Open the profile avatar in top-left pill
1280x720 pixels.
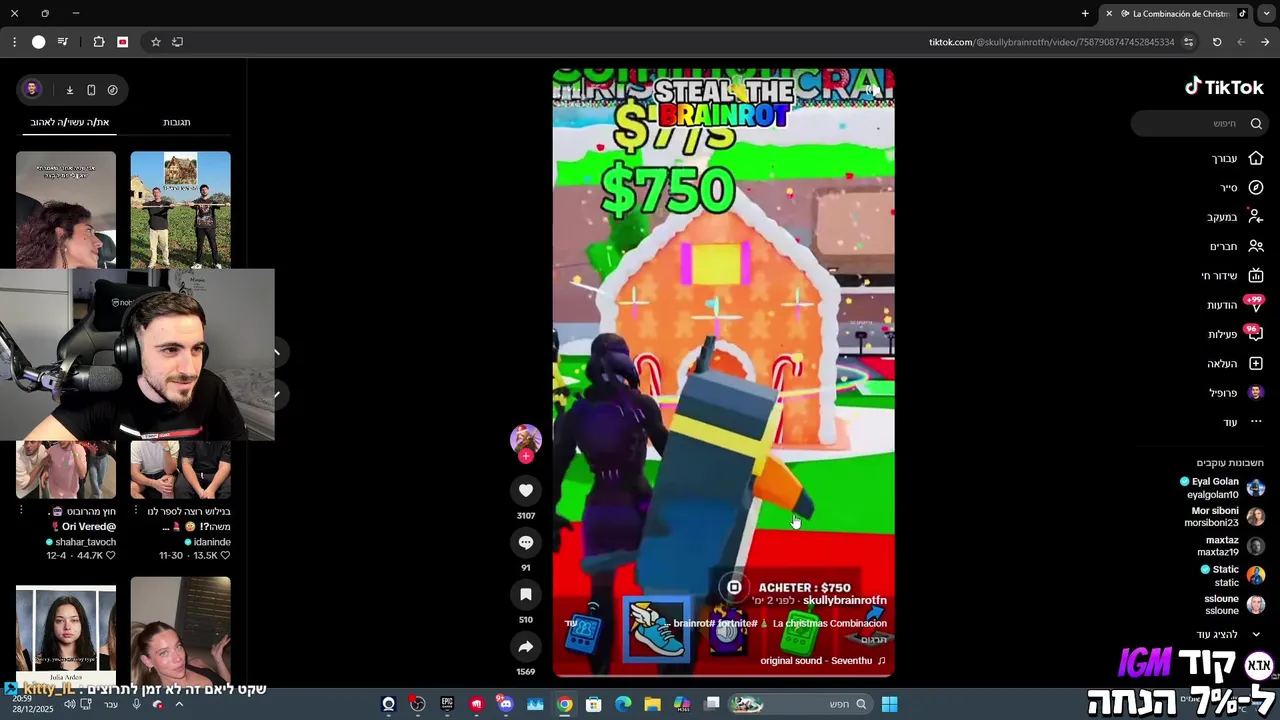click(x=32, y=89)
